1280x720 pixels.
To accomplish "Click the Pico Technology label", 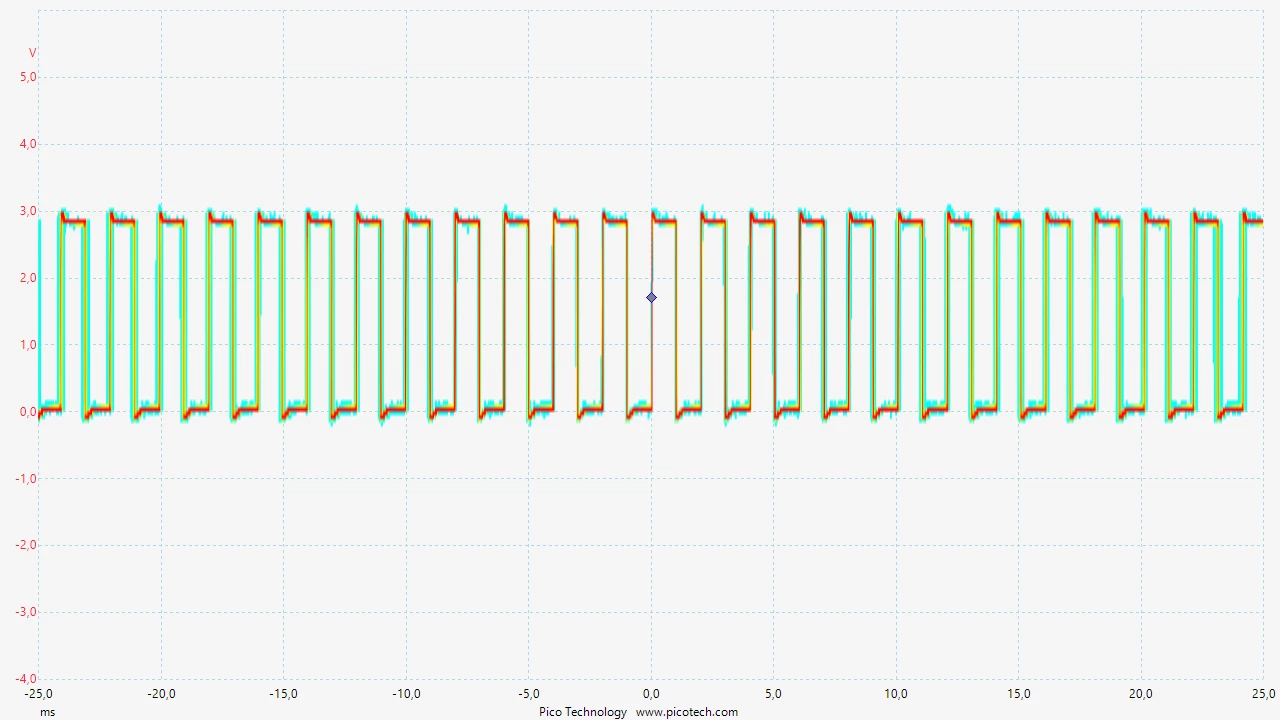I will (582, 712).
